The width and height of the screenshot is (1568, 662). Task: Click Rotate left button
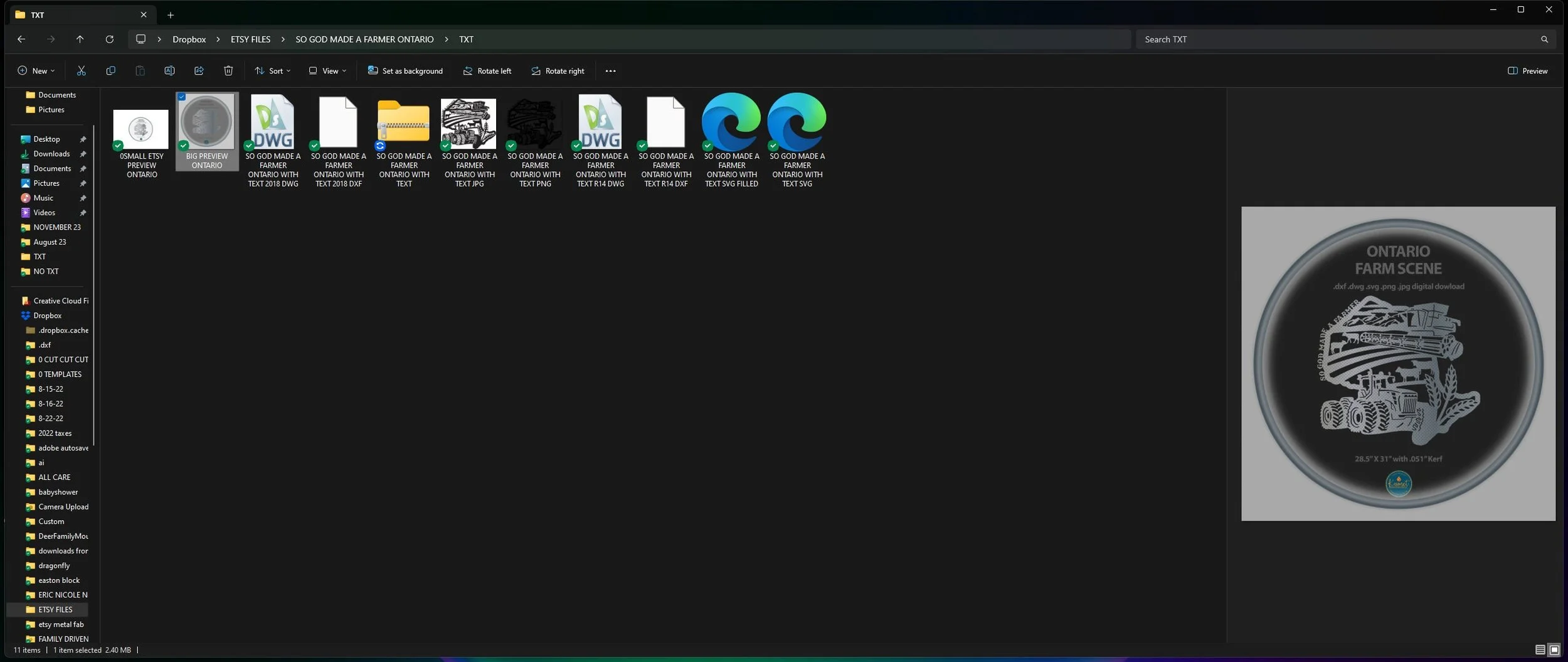487,71
